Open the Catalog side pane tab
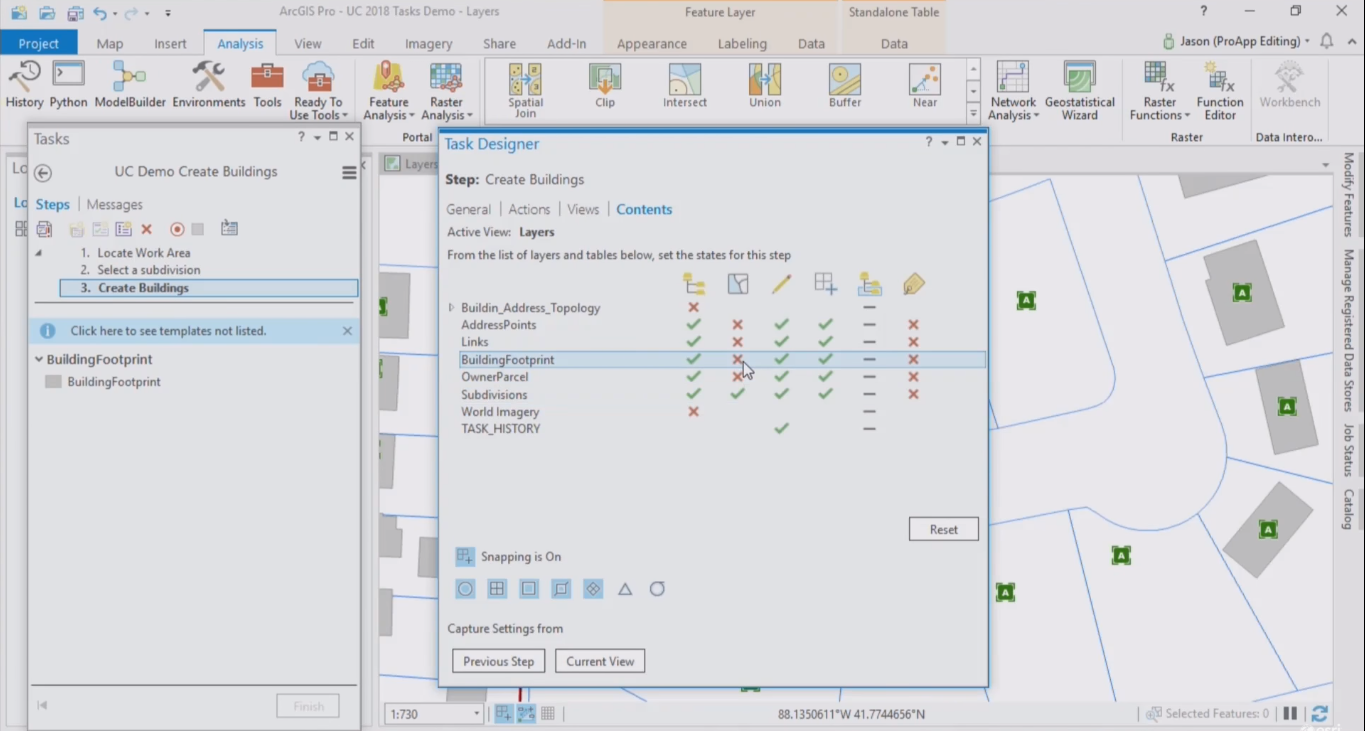Screen dimensions: 1365x731 click(x=1349, y=509)
